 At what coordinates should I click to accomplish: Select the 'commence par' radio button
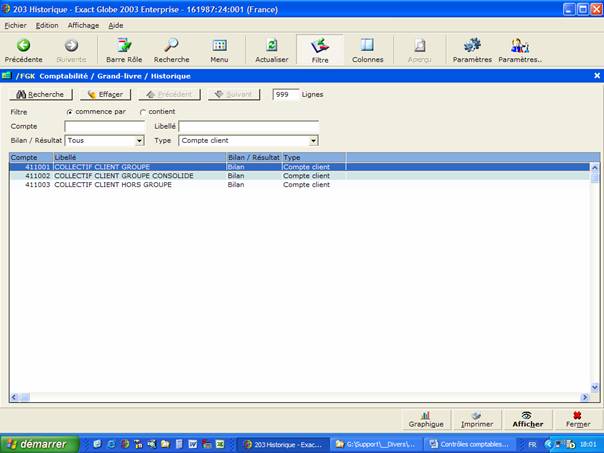point(70,111)
